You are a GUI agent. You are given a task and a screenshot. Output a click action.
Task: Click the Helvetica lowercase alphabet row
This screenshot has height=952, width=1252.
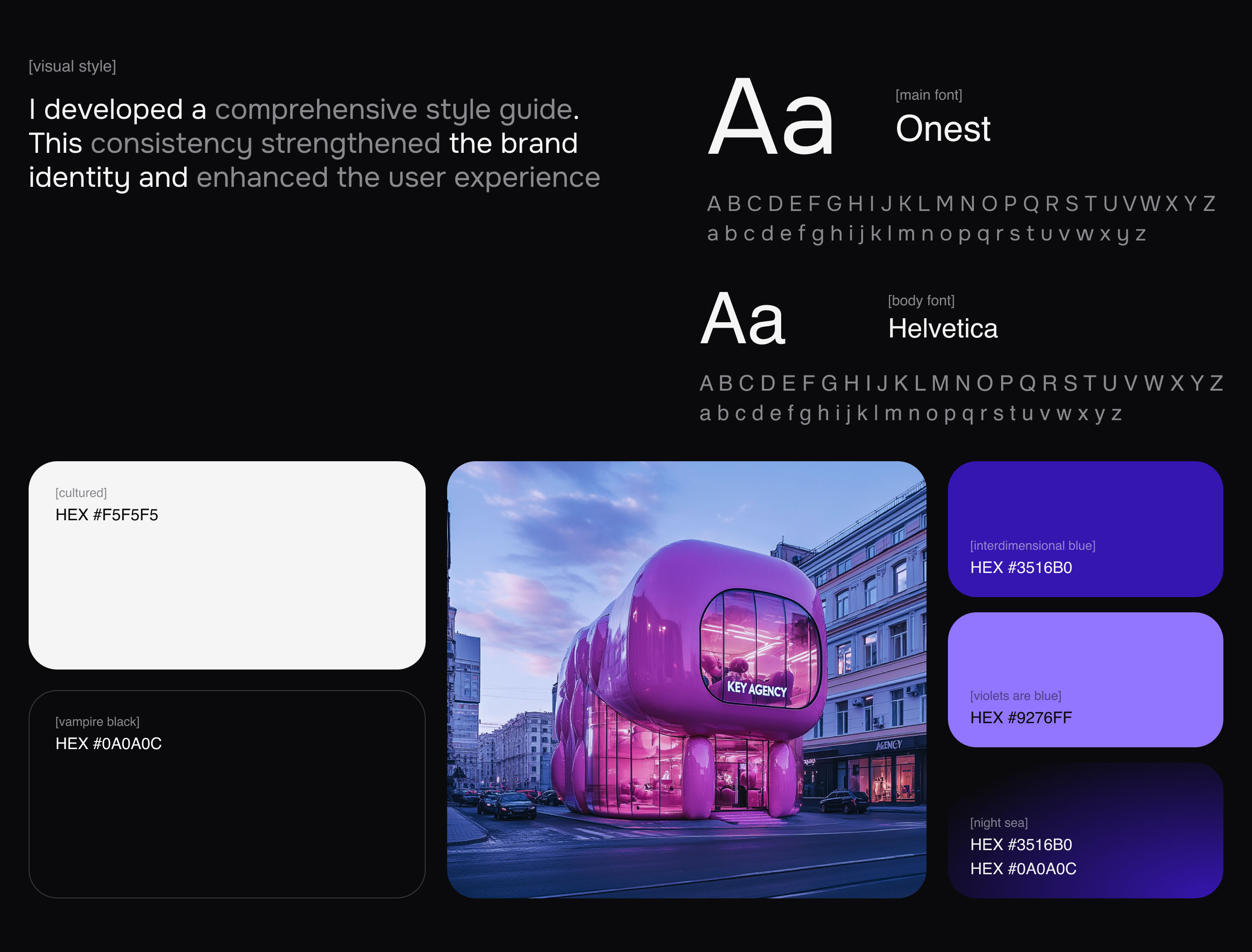910,414
